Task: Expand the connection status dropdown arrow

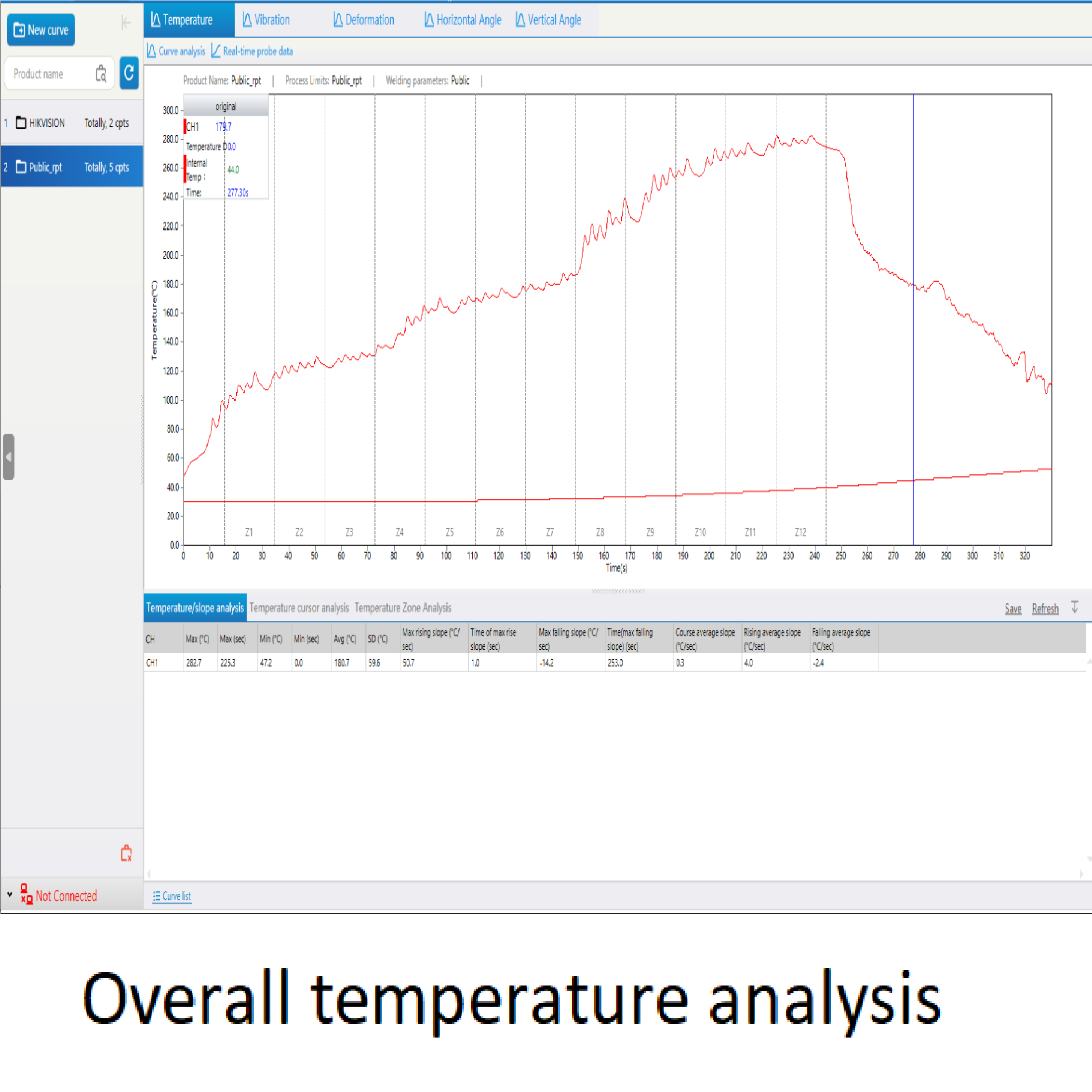Action: (10, 895)
